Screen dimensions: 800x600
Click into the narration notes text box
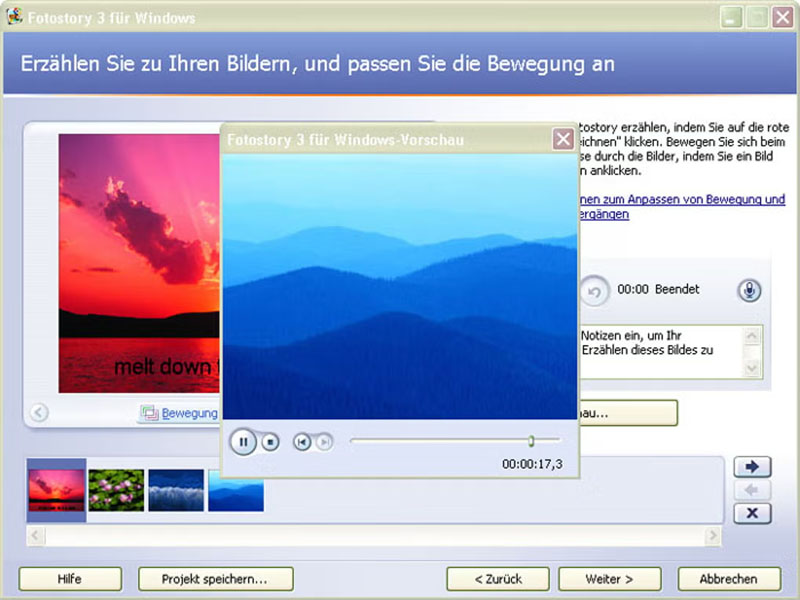661,352
